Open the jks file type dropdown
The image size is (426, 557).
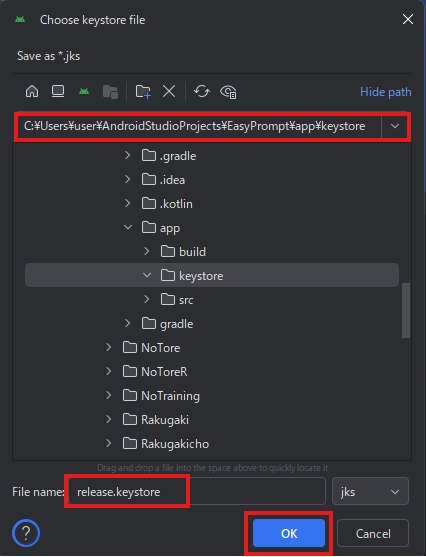tap(370, 492)
